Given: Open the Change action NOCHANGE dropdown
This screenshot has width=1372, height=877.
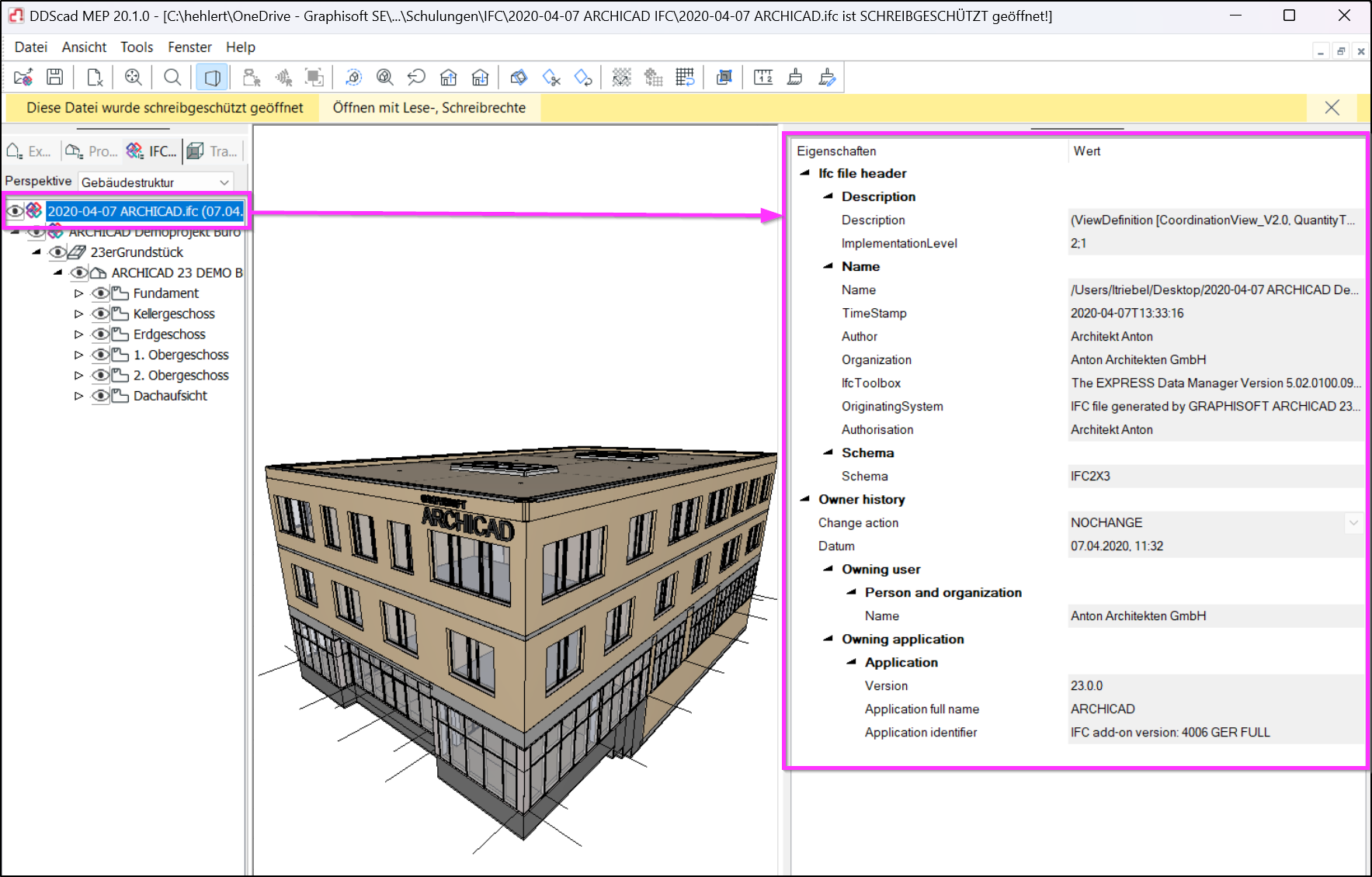Looking at the screenshot, I should [1353, 522].
